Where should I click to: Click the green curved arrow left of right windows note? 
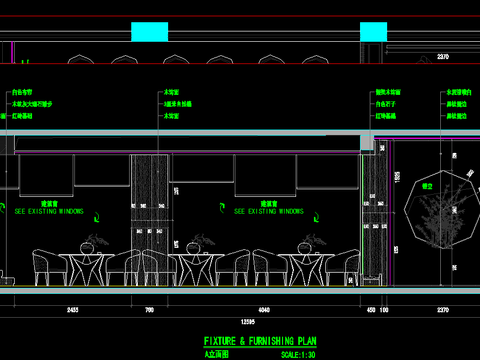pyautogui.click(x=222, y=208)
